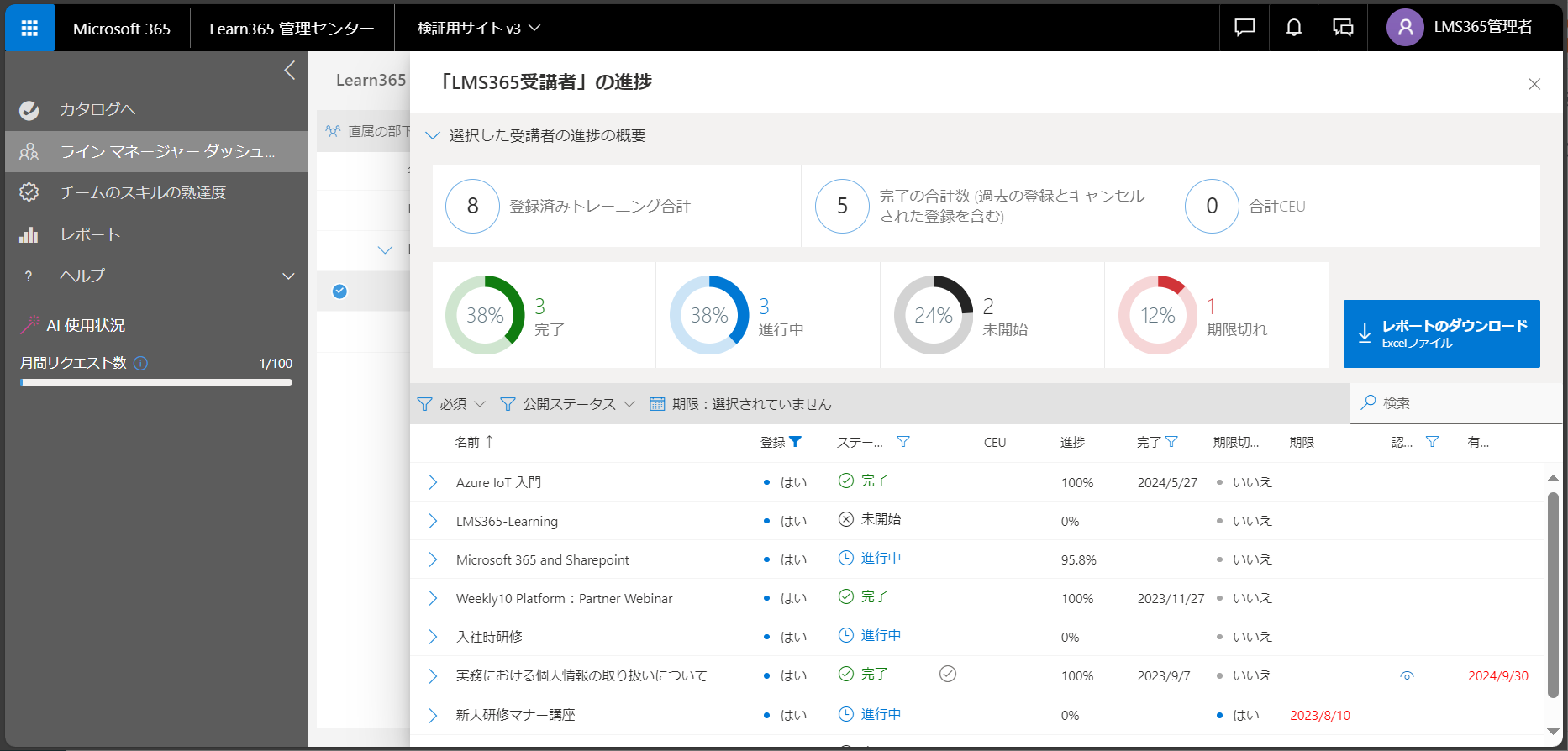This screenshot has width=1568, height=751.
Task: Expand the ヘルプ menu chevron
Action: [x=288, y=276]
